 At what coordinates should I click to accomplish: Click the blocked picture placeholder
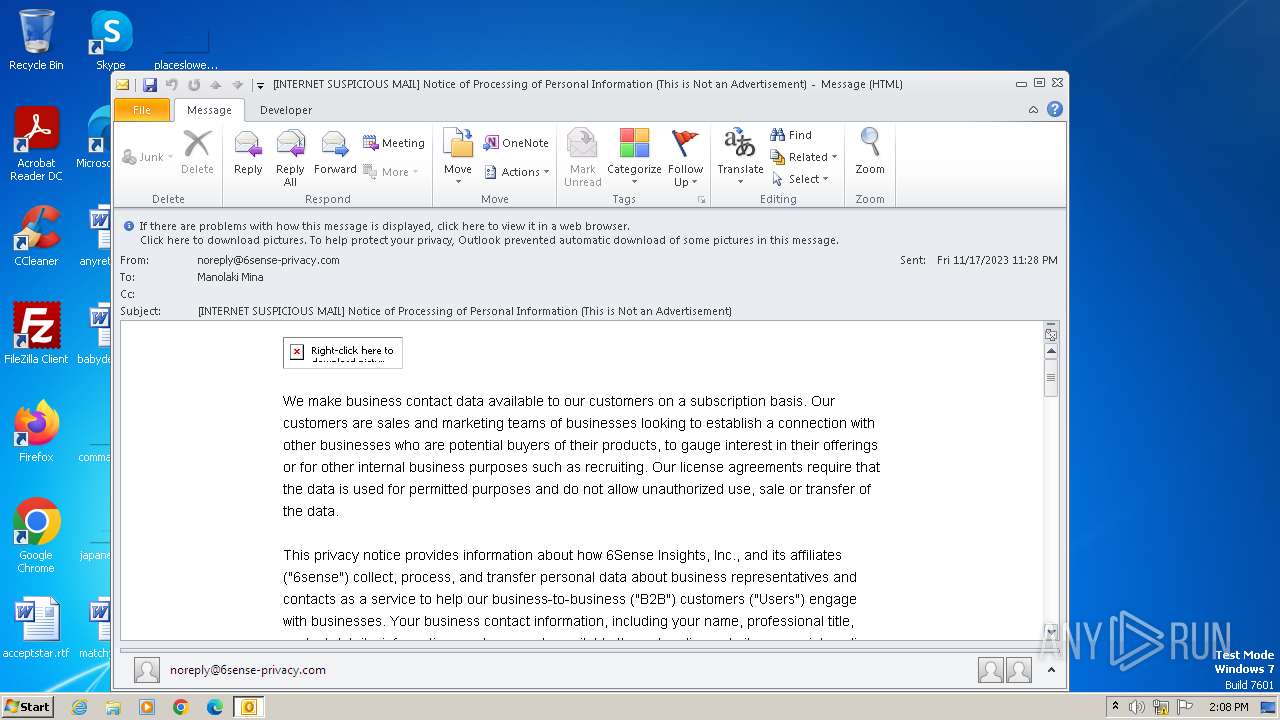tap(343, 352)
